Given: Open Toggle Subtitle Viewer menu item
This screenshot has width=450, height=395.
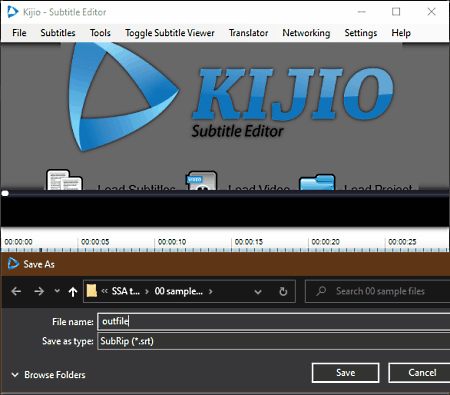Looking at the screenshot, I should (x=170, y=33).
